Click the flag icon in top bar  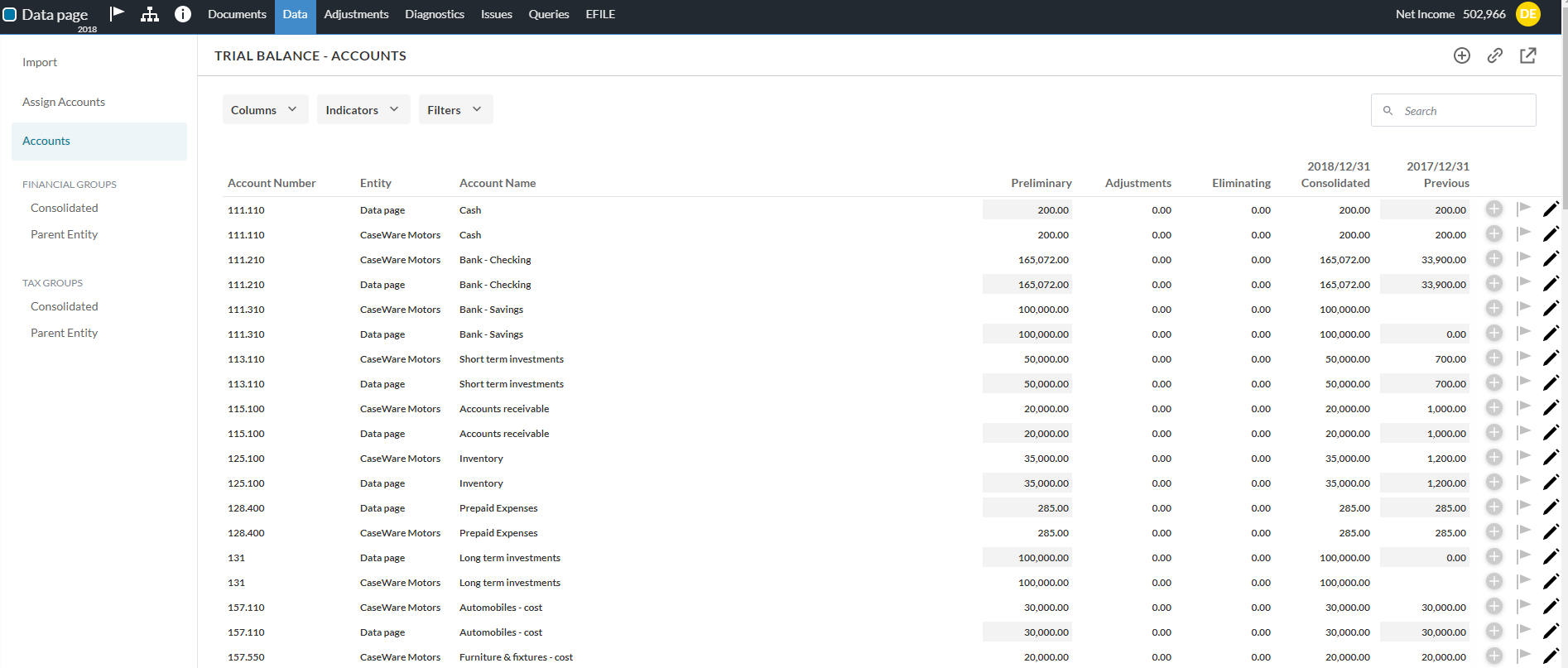117,14
